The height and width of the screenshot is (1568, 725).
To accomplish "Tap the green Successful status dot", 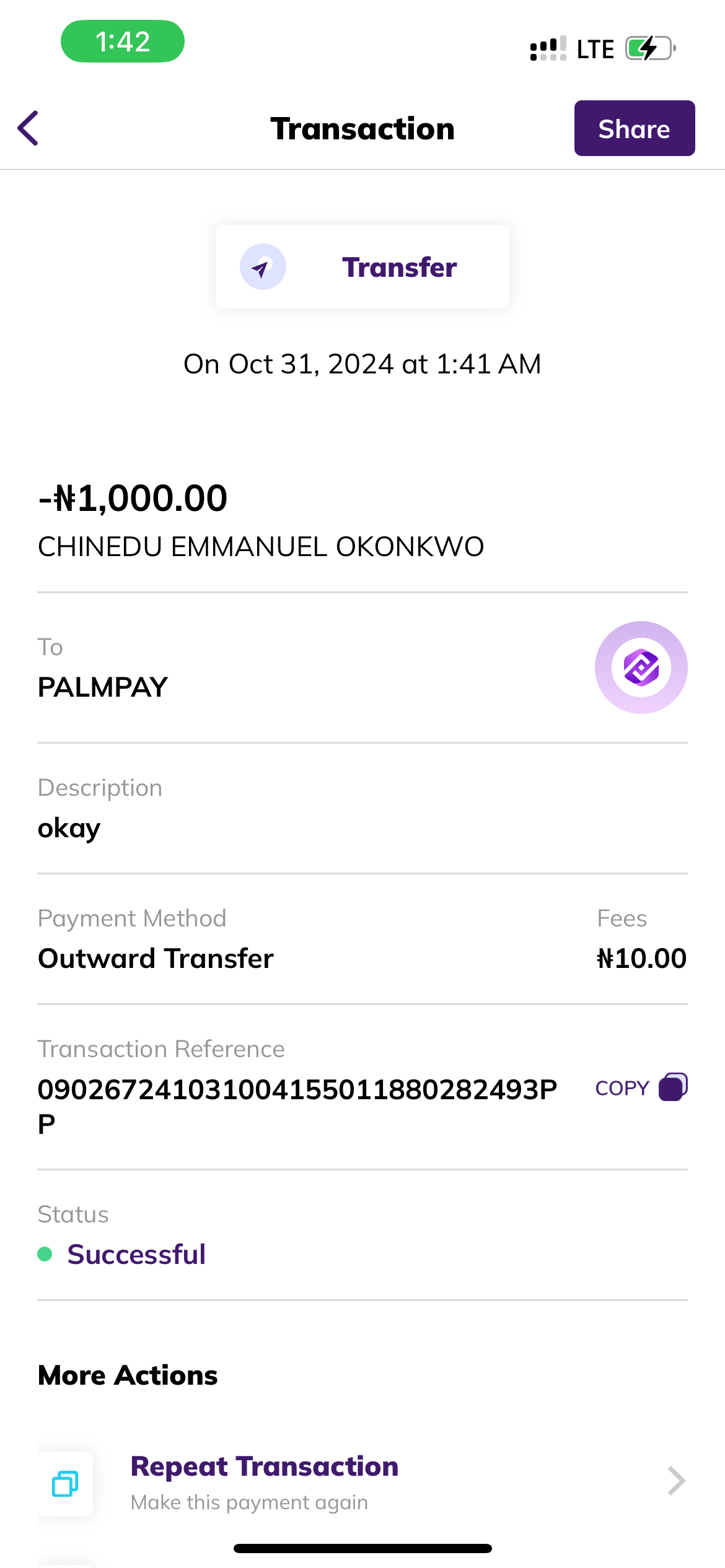I will coord(45,1254).
